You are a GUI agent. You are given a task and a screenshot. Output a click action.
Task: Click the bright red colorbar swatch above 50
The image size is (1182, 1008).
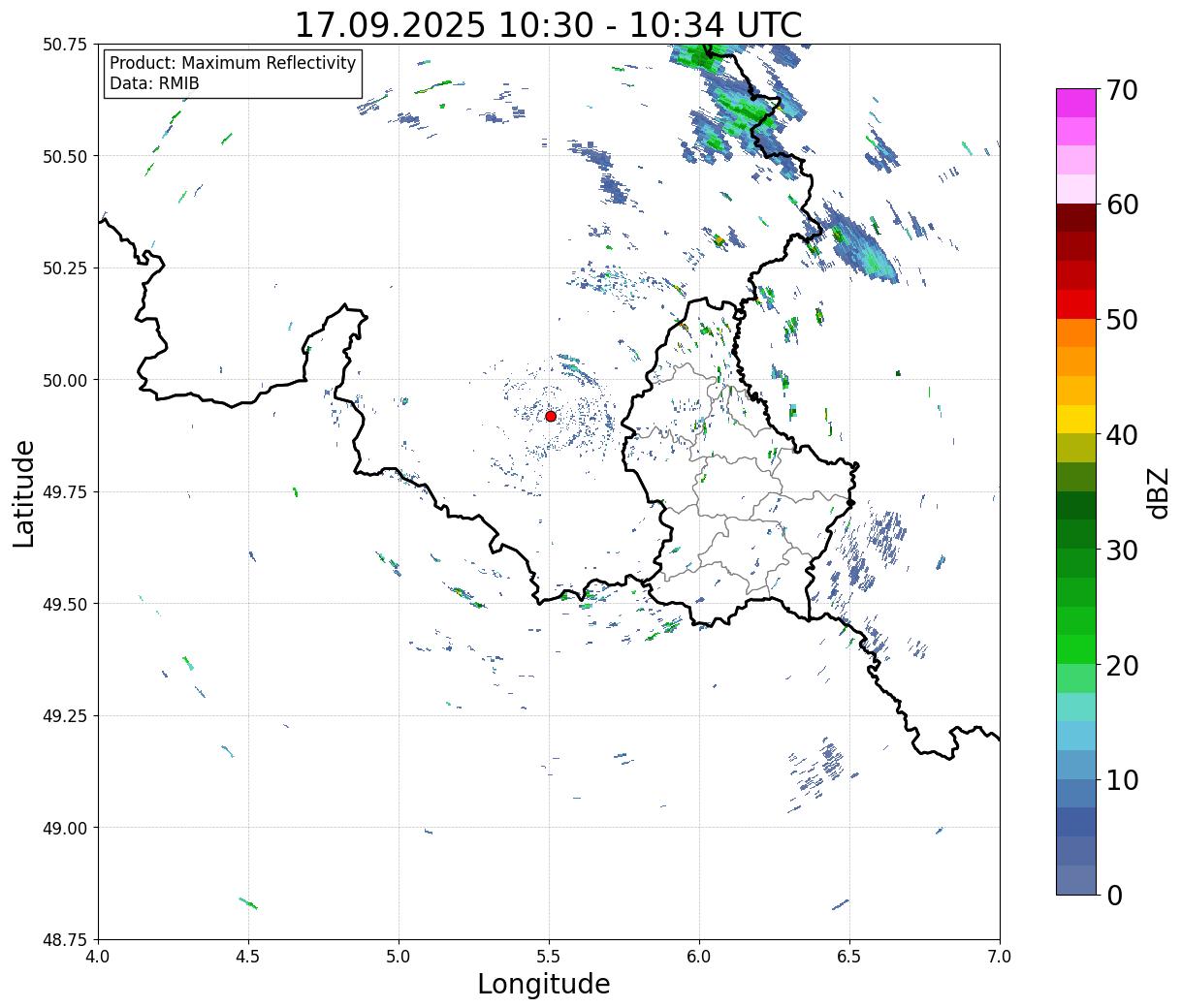[x=1076, y=304]
